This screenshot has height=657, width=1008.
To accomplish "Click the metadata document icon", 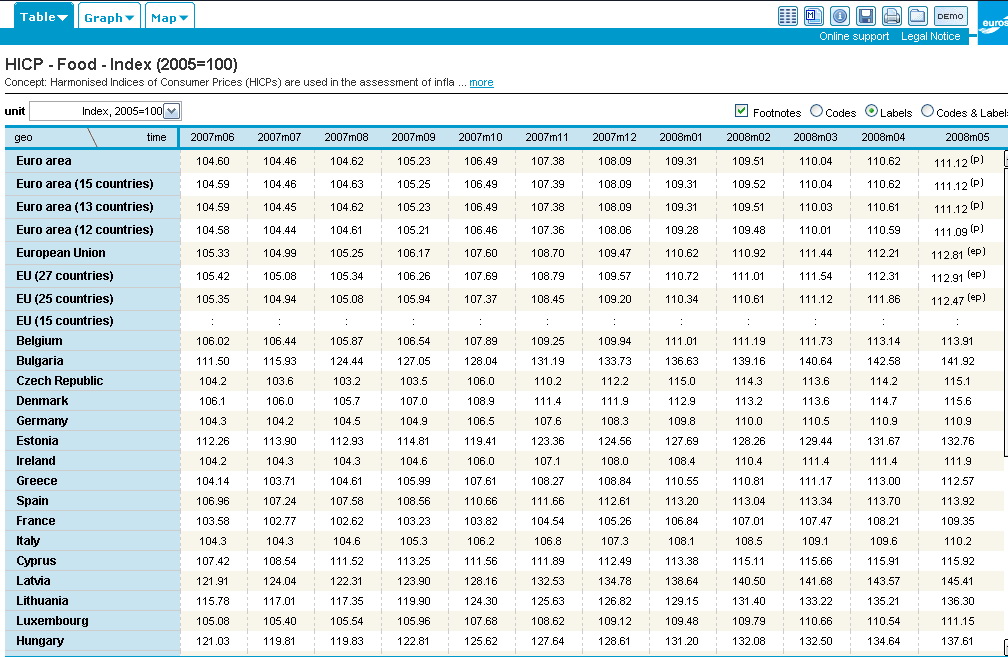I will [814, 15].
